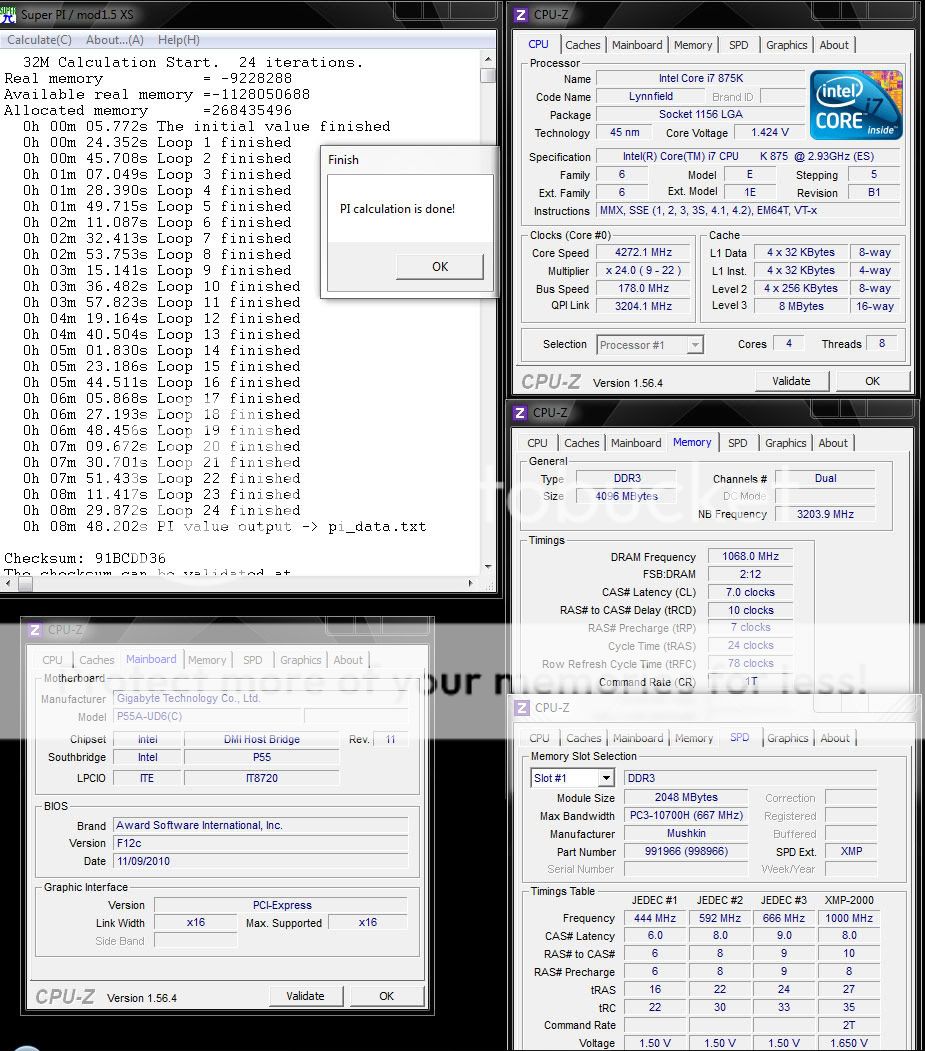Click OK in the Mainboard CPU-Z window
This screenshot has width=925, height=1051.
point(386,996)
